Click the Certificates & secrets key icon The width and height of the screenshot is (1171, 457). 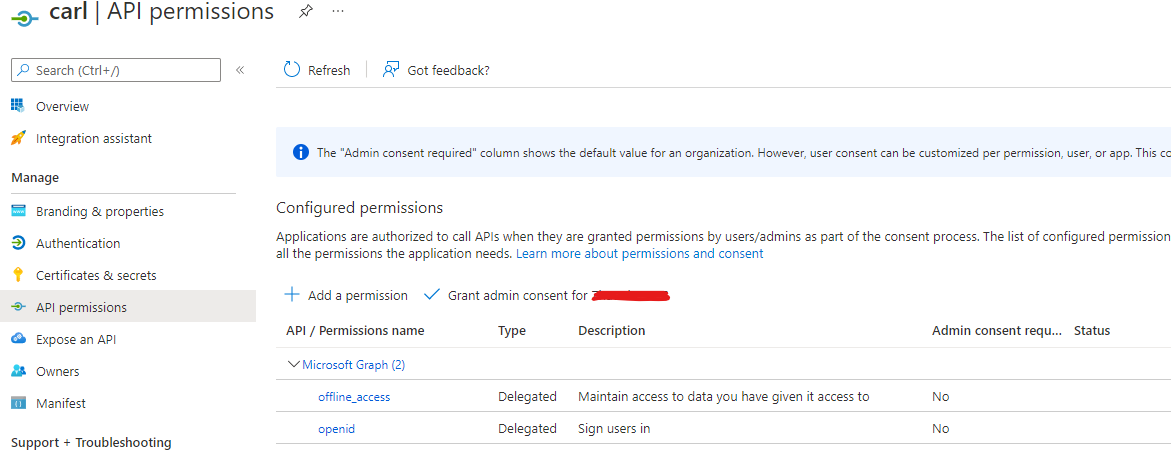point(18,275)
